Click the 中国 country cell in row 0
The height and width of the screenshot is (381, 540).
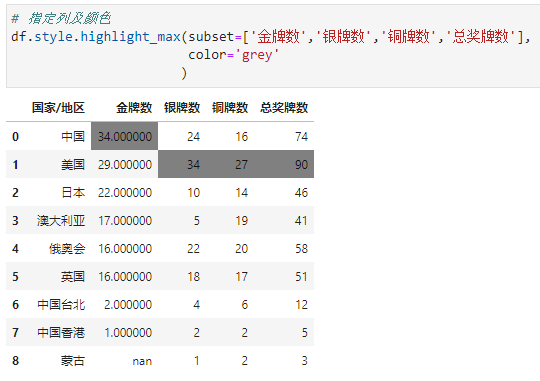click(73, 136)
